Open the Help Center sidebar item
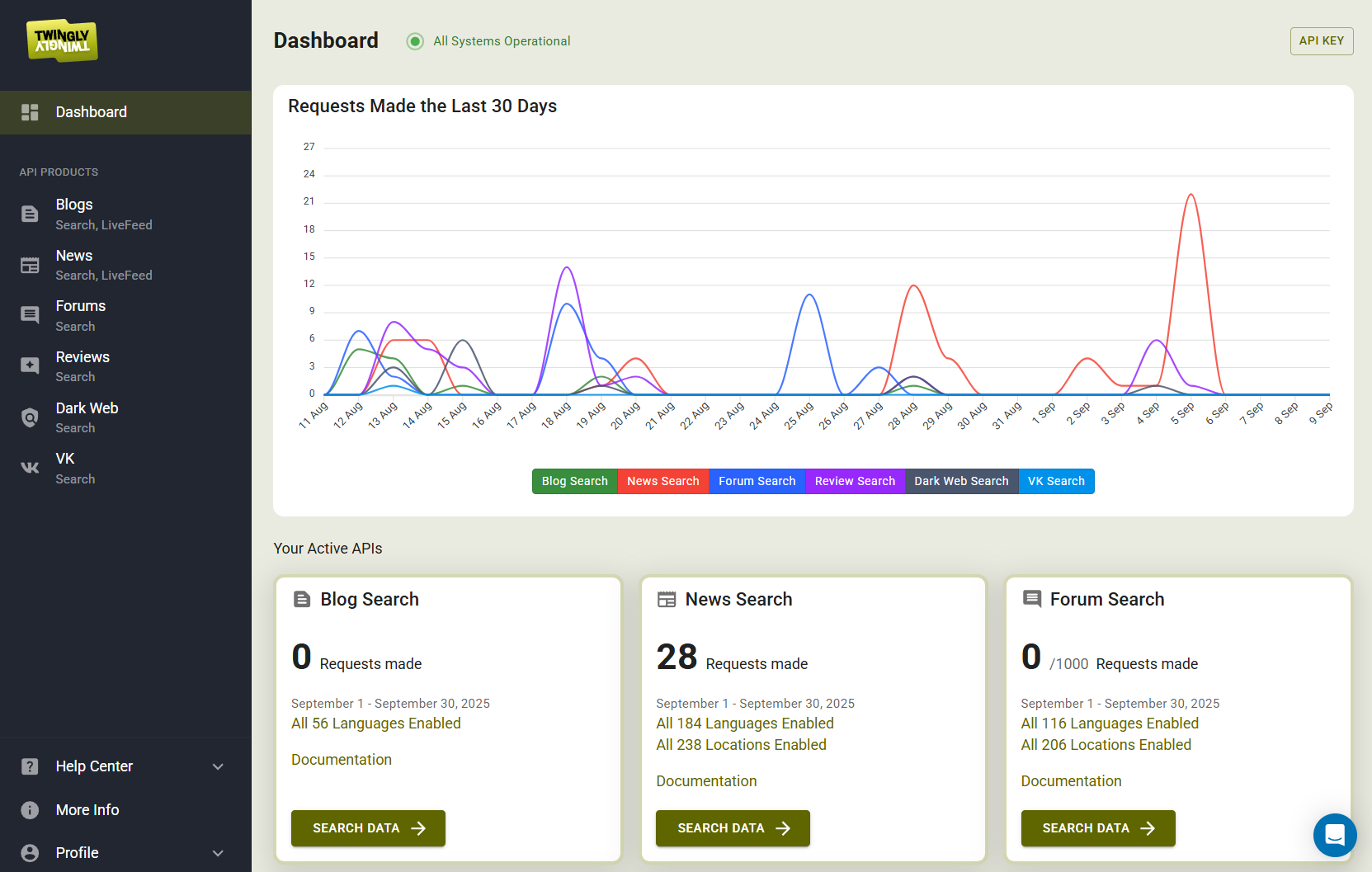 [94, 766]
